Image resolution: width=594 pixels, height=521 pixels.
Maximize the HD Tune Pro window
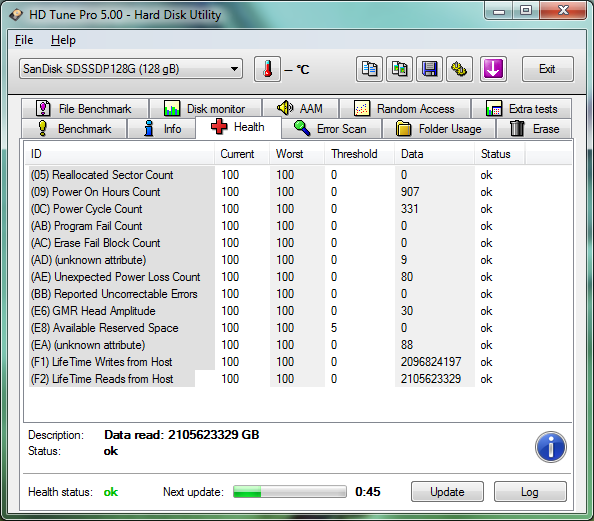coord(526,10)
